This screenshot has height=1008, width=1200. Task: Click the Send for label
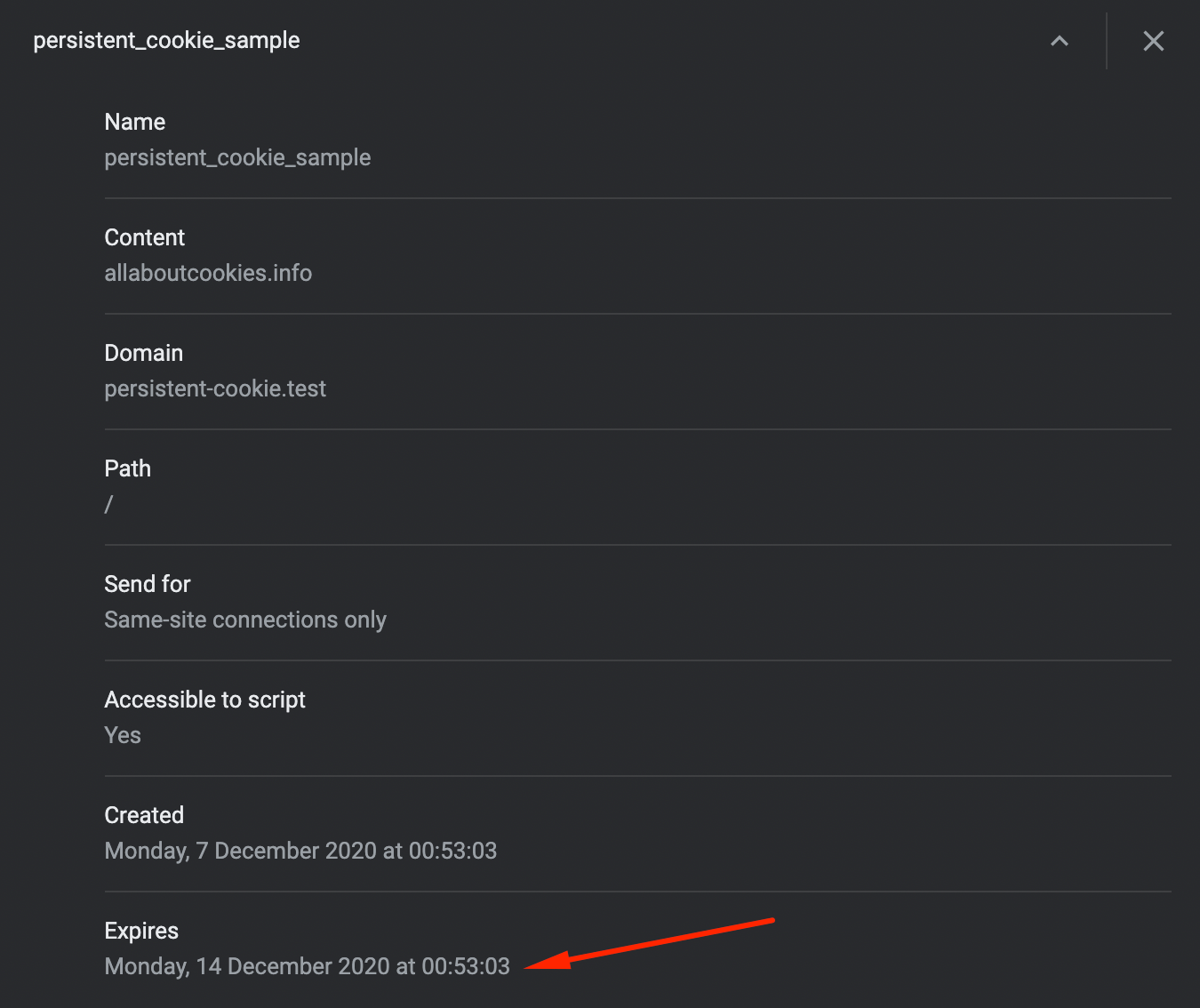(x=148, y=584)
